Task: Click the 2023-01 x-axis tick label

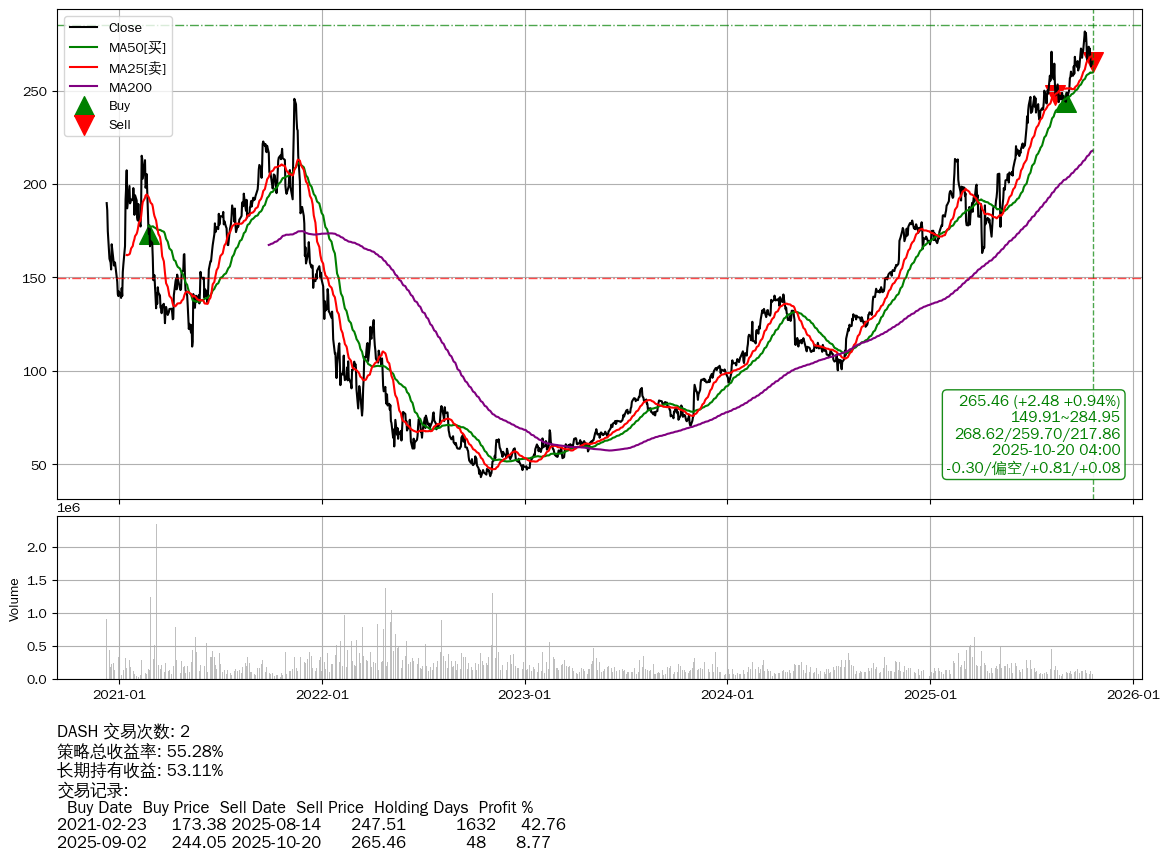Action: pos(525,694)
